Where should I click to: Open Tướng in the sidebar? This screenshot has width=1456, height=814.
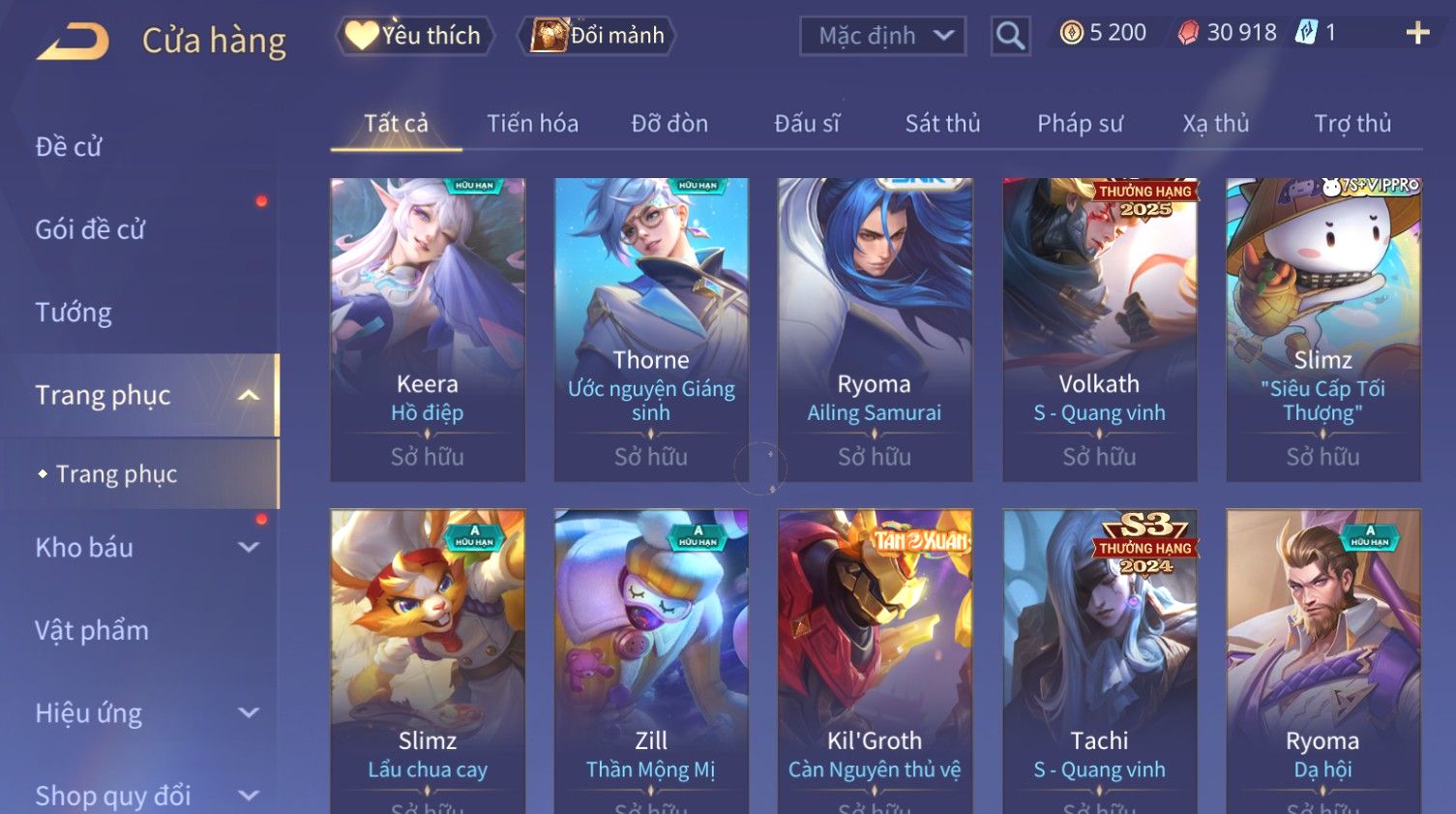(74, 313)
